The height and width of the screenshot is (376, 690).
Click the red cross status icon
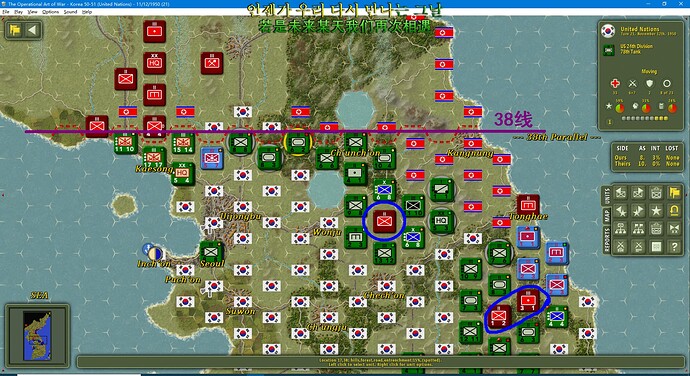click(x=615, y=83)
